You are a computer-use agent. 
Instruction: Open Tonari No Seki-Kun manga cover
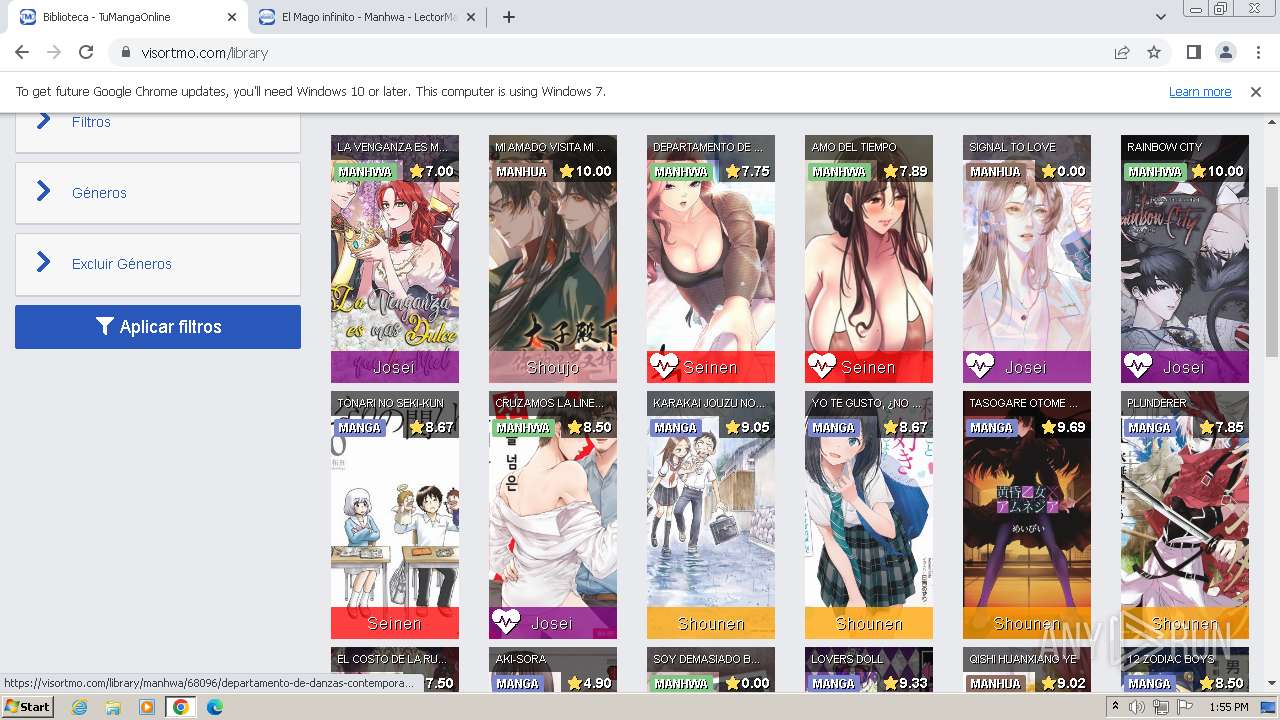click(395, 515)
